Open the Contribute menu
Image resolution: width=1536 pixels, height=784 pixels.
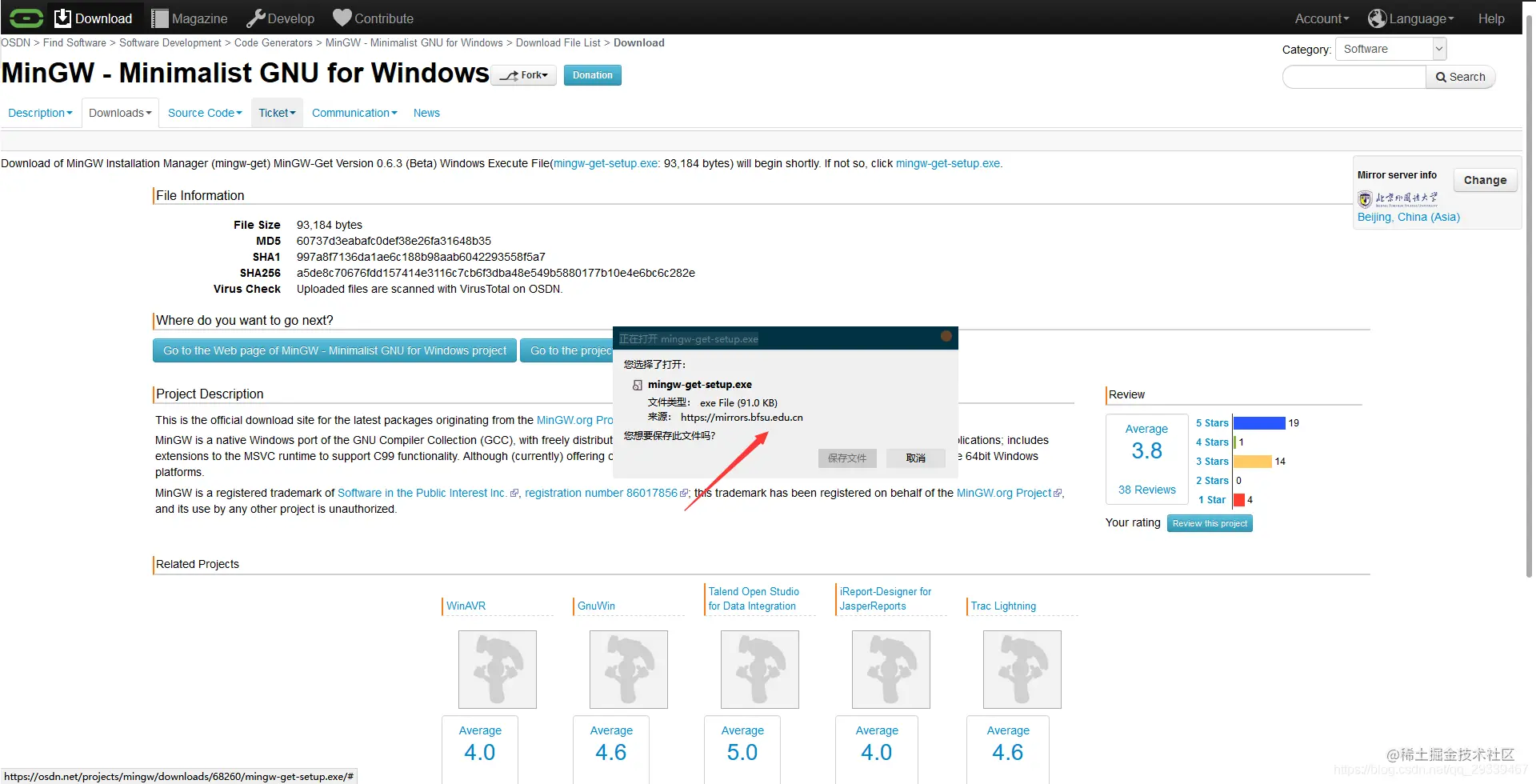click(374, 18)
